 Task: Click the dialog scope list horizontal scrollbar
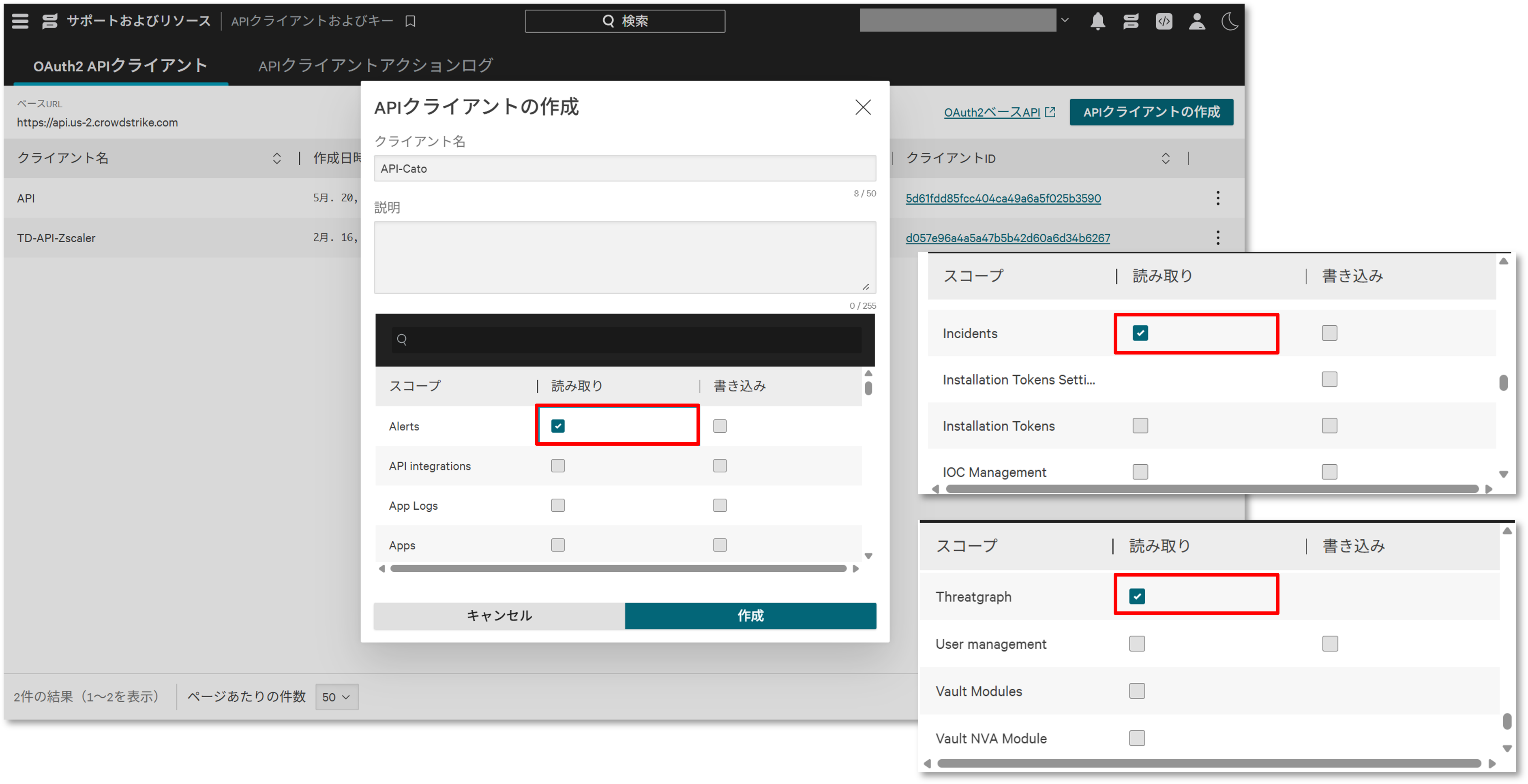tap(618, 569)
